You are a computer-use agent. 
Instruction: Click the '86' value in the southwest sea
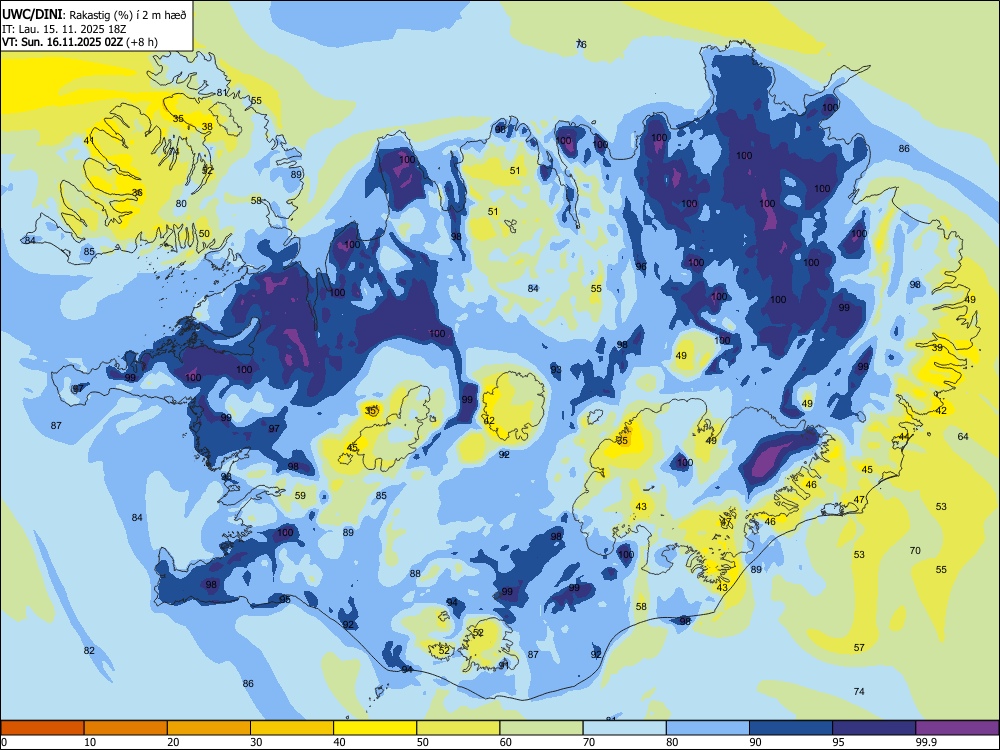tap(248, 683)
